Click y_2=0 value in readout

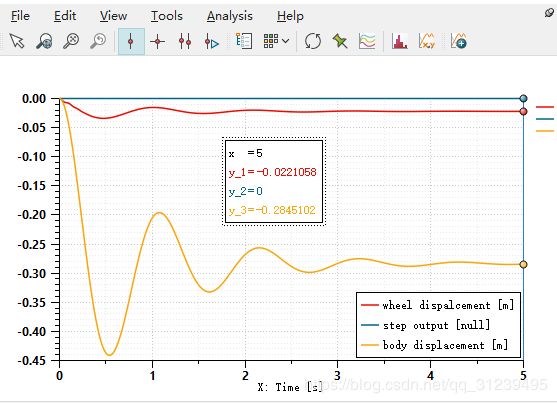pos(245,192)
